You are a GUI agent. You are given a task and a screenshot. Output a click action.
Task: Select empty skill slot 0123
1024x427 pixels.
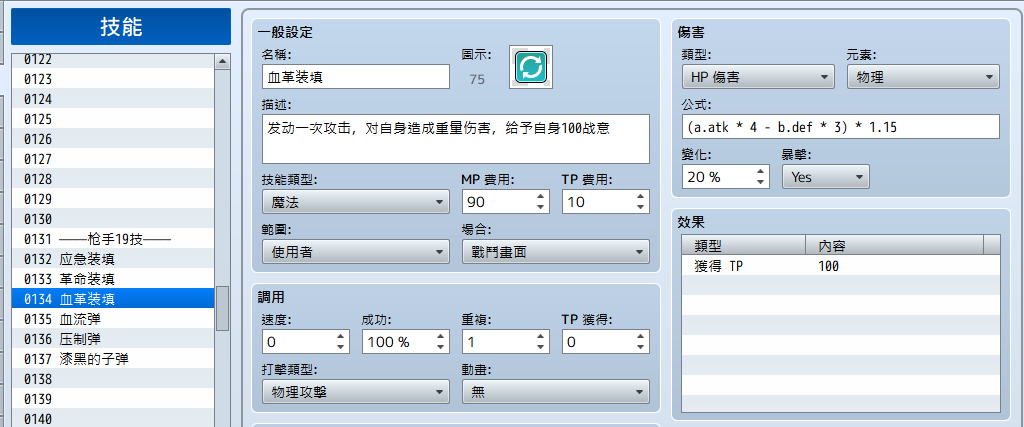114,79
